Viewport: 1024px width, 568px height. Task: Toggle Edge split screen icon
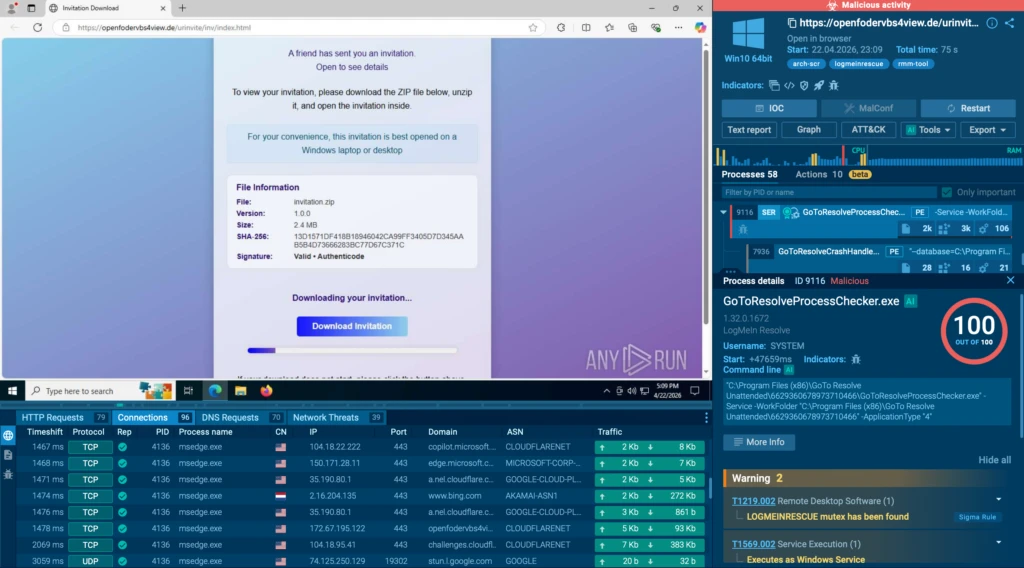(x=586, y=27)
